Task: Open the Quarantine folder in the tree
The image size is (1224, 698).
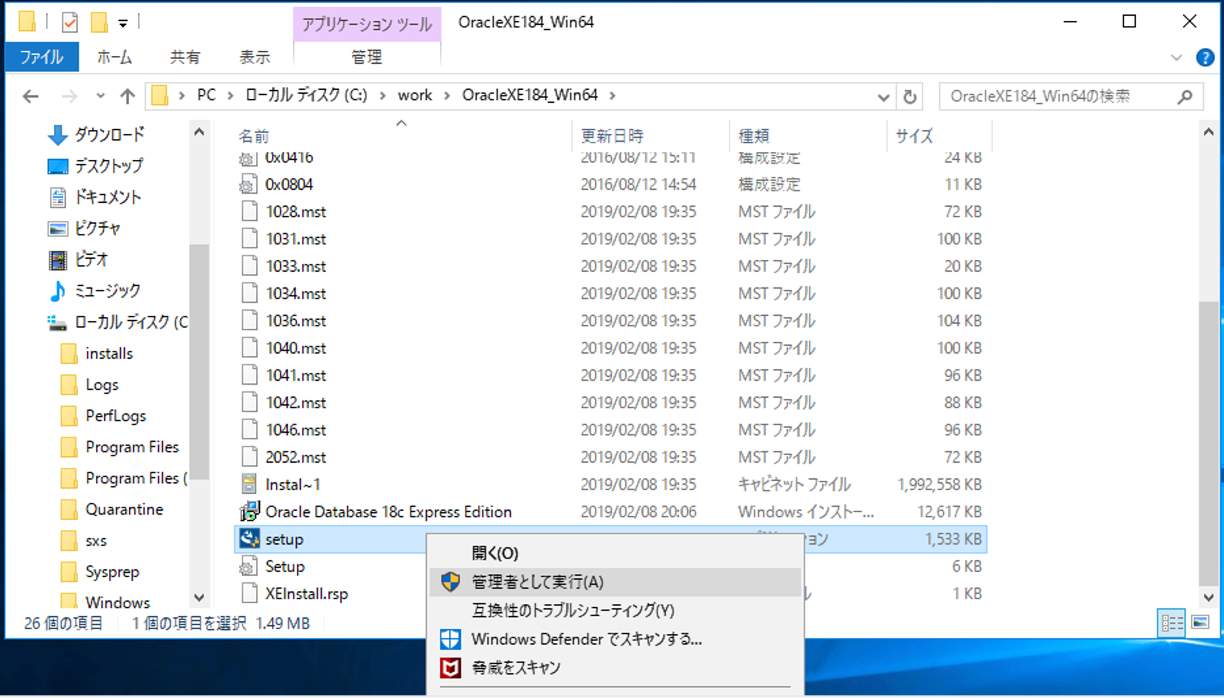Action: tap(124, 509)
